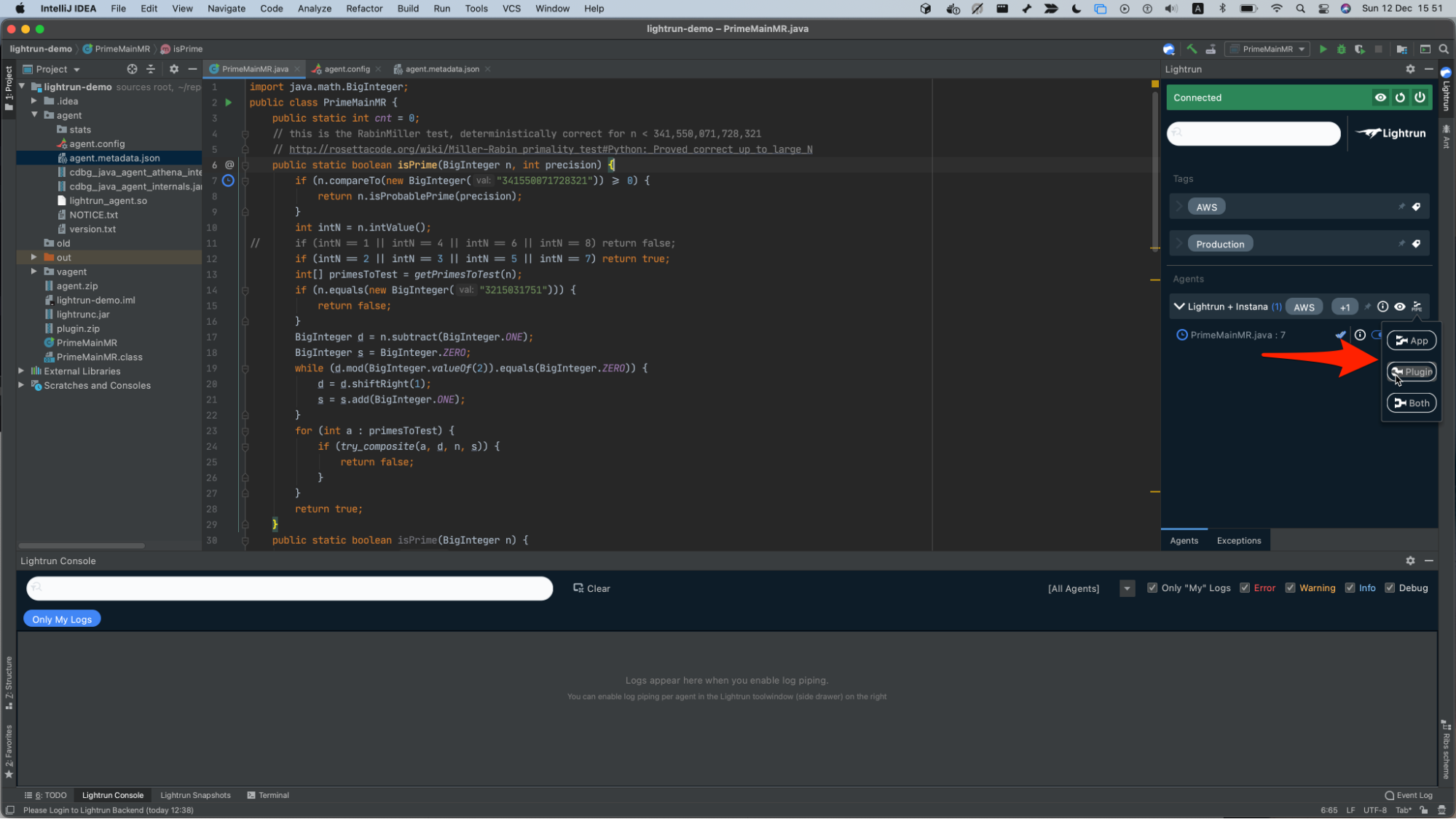Toggle the Only "My" Logs checkbox
Image resolution: width=1456 pixels, height=819 pixels.
pos(1152,588)
